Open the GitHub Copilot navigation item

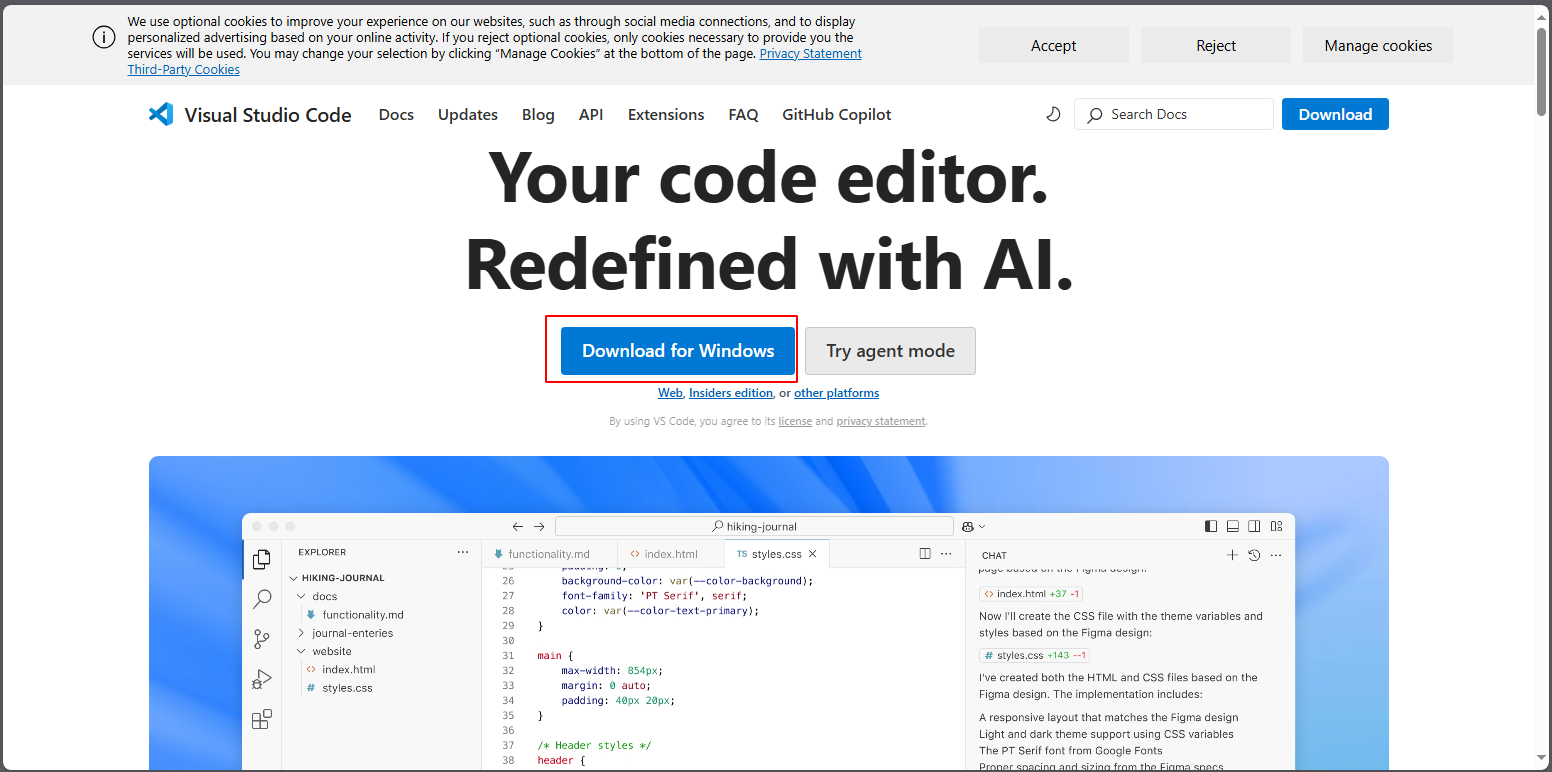[x=837, y=114]
